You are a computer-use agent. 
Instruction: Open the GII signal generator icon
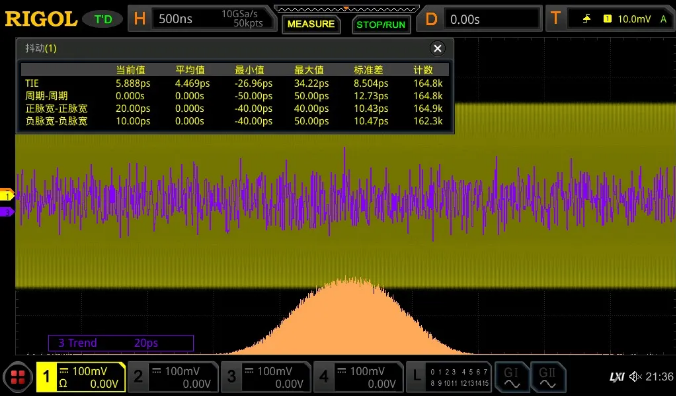548,377
